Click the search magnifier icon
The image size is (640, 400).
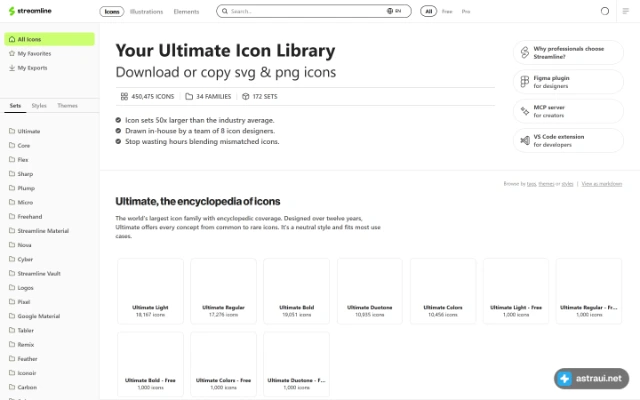[224, 11]
